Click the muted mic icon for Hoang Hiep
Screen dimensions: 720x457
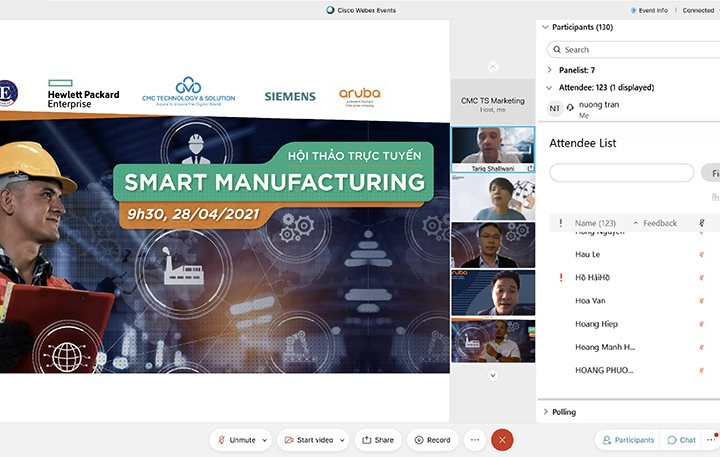pos(702,324)
